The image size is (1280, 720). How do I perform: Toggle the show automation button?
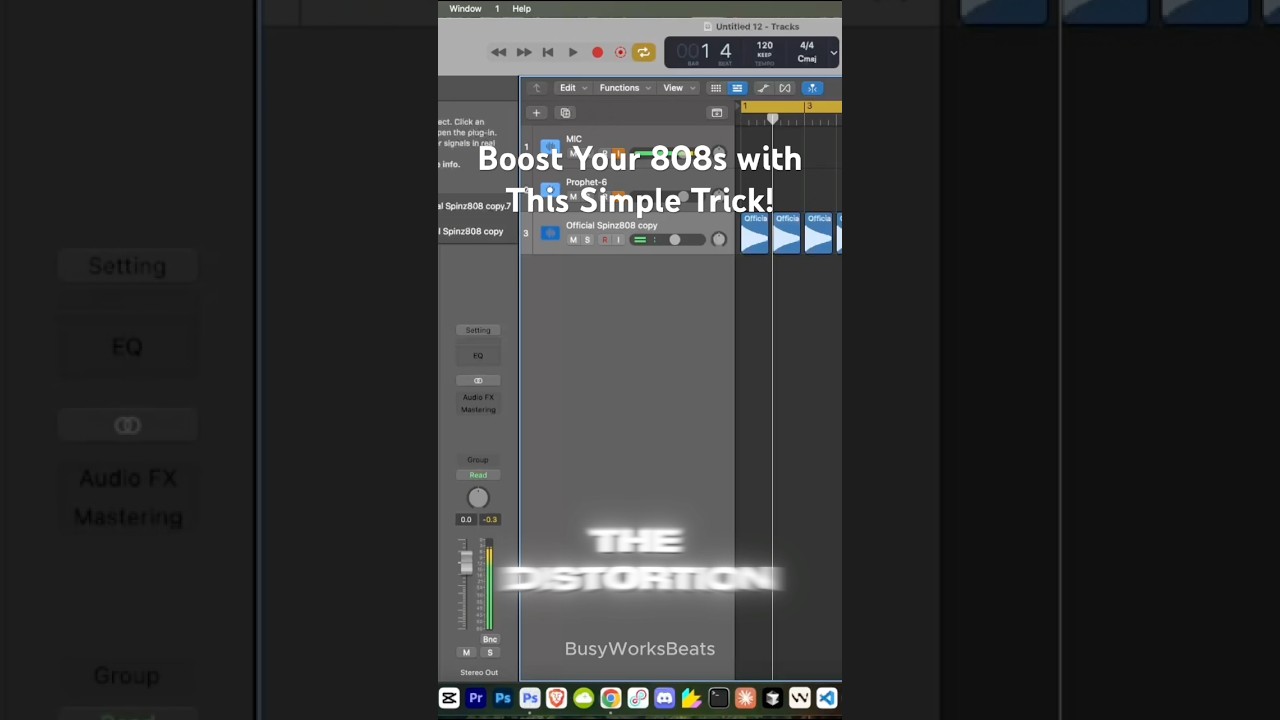[x=763, y=88]
